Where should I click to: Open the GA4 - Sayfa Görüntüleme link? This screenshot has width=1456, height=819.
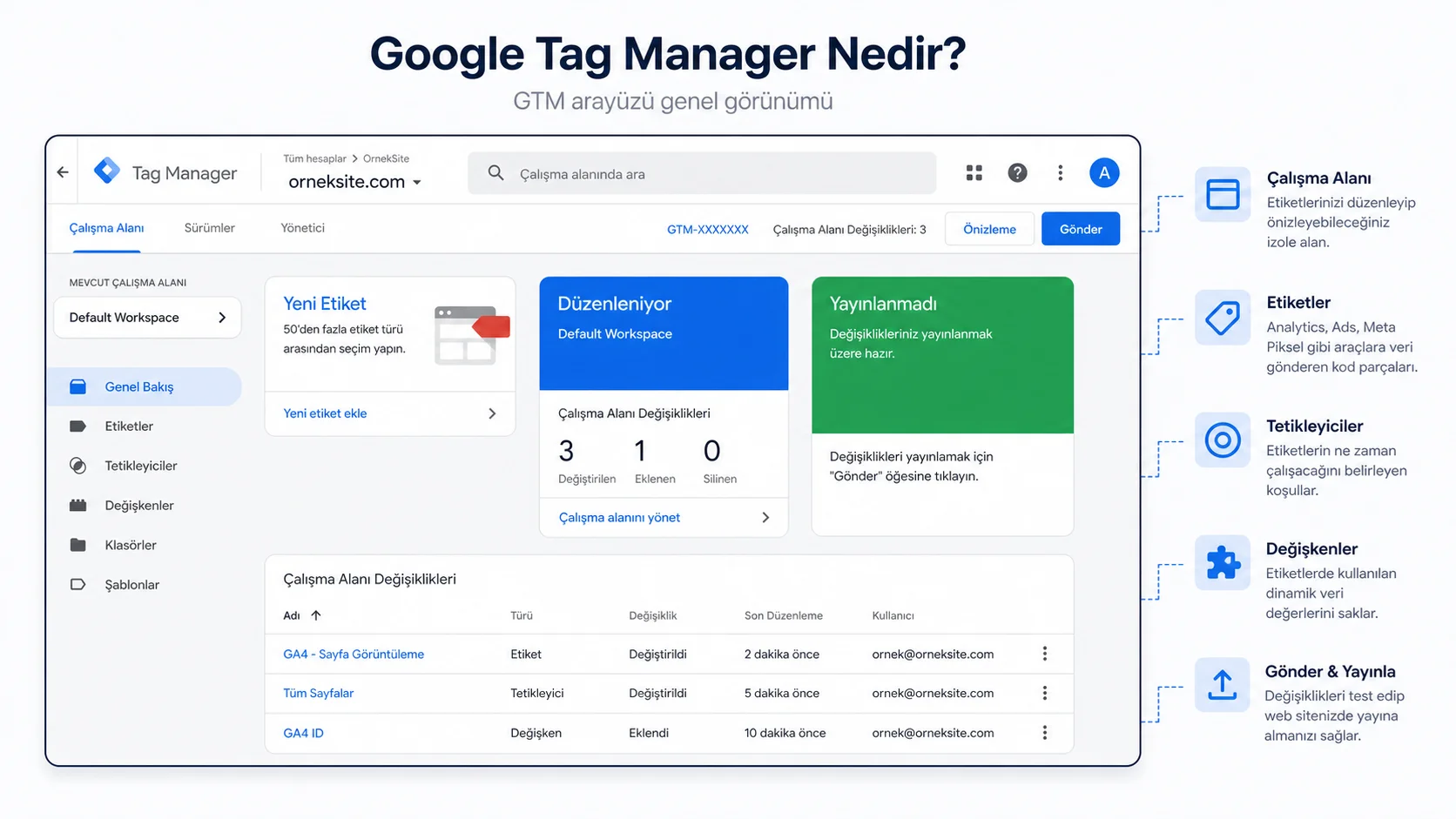tap(354, 654)
